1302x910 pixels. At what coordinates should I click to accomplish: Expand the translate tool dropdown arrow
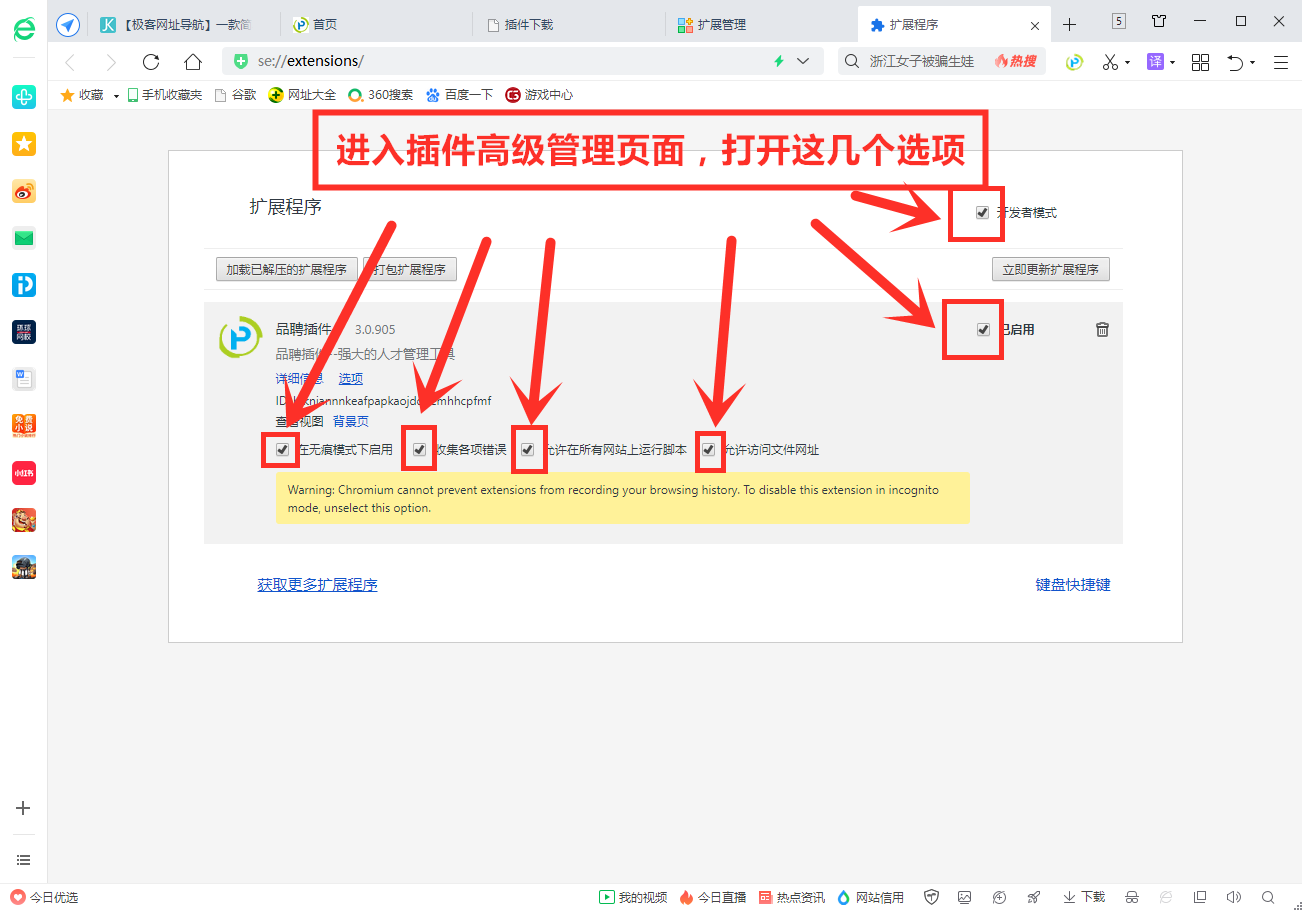click(x=1172, y=61)
